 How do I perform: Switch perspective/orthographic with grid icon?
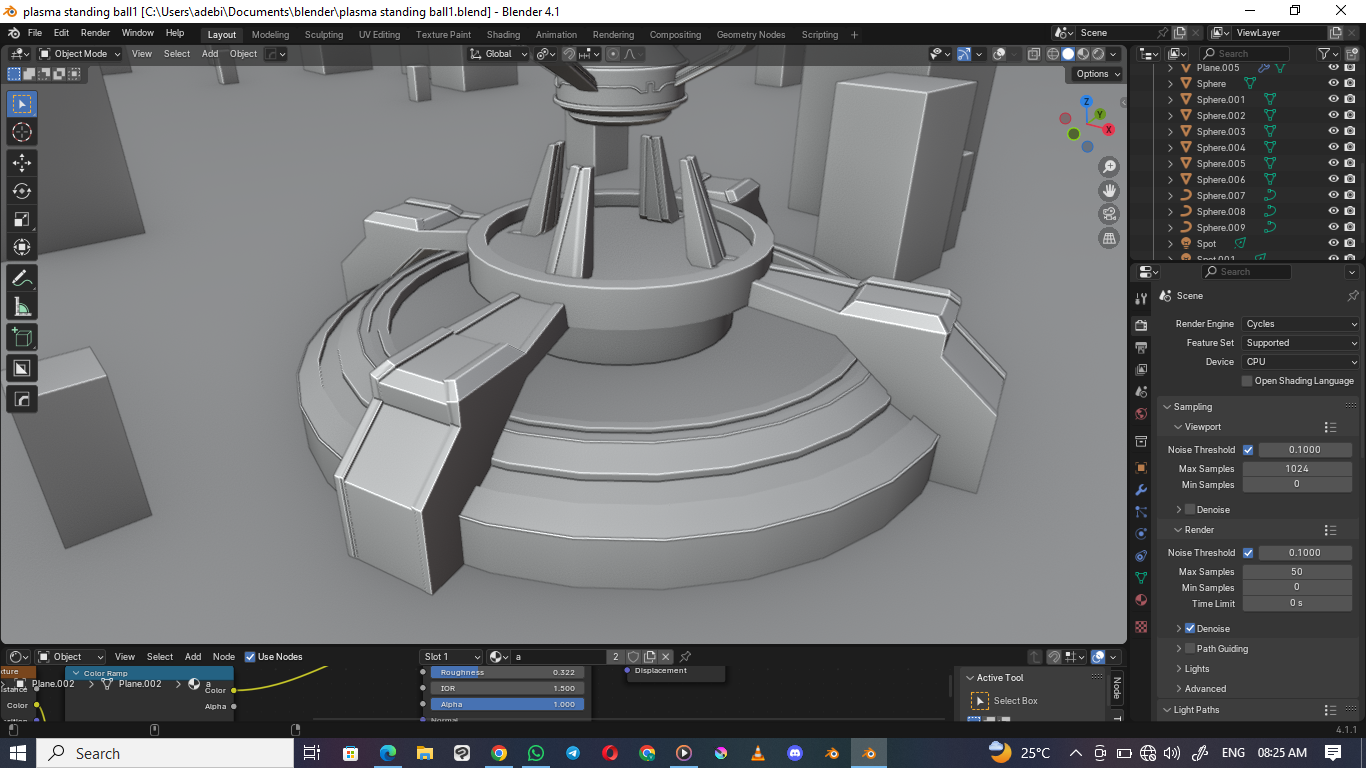[1109, 238]
